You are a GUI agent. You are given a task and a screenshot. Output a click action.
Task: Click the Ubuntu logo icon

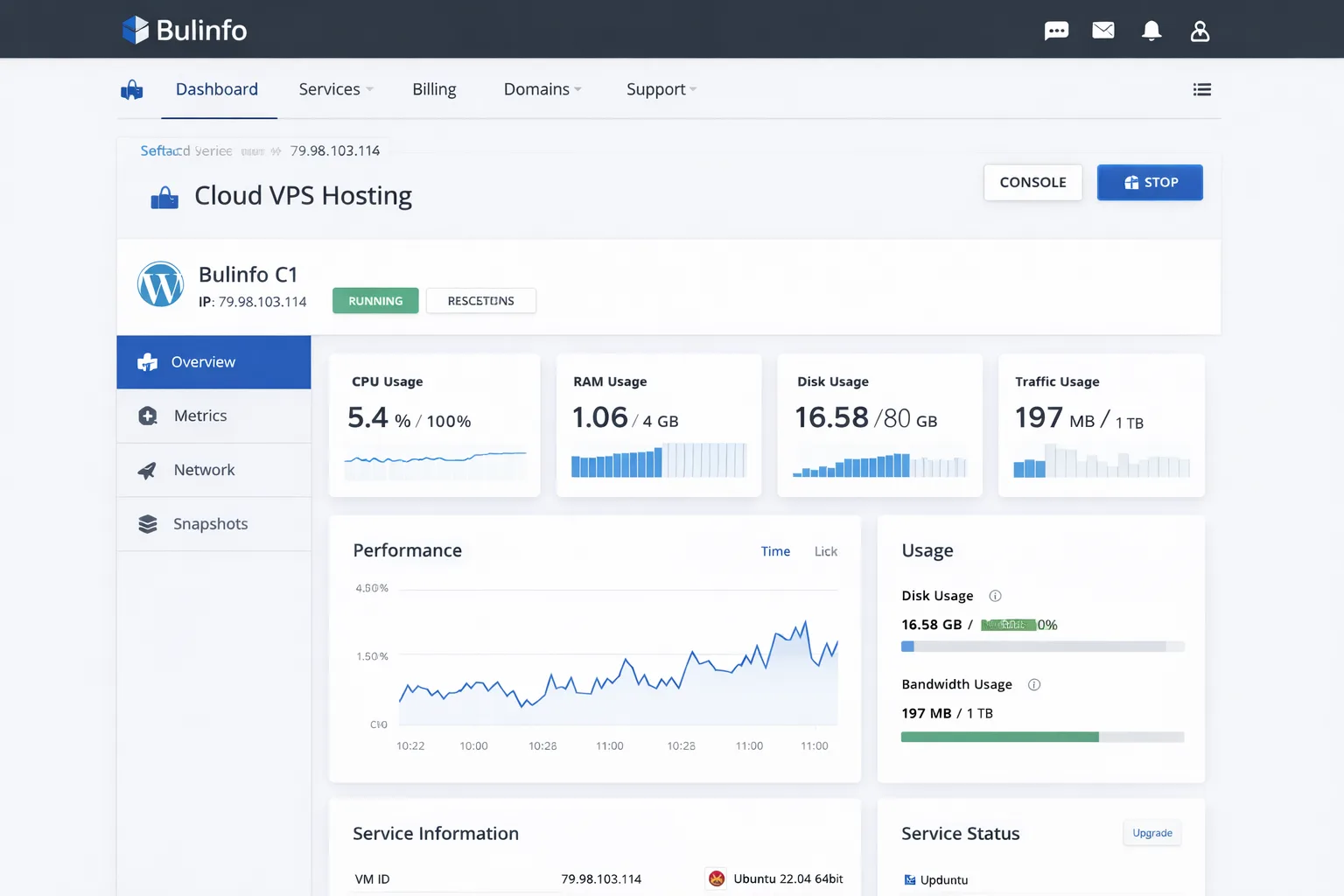point(717,878)
